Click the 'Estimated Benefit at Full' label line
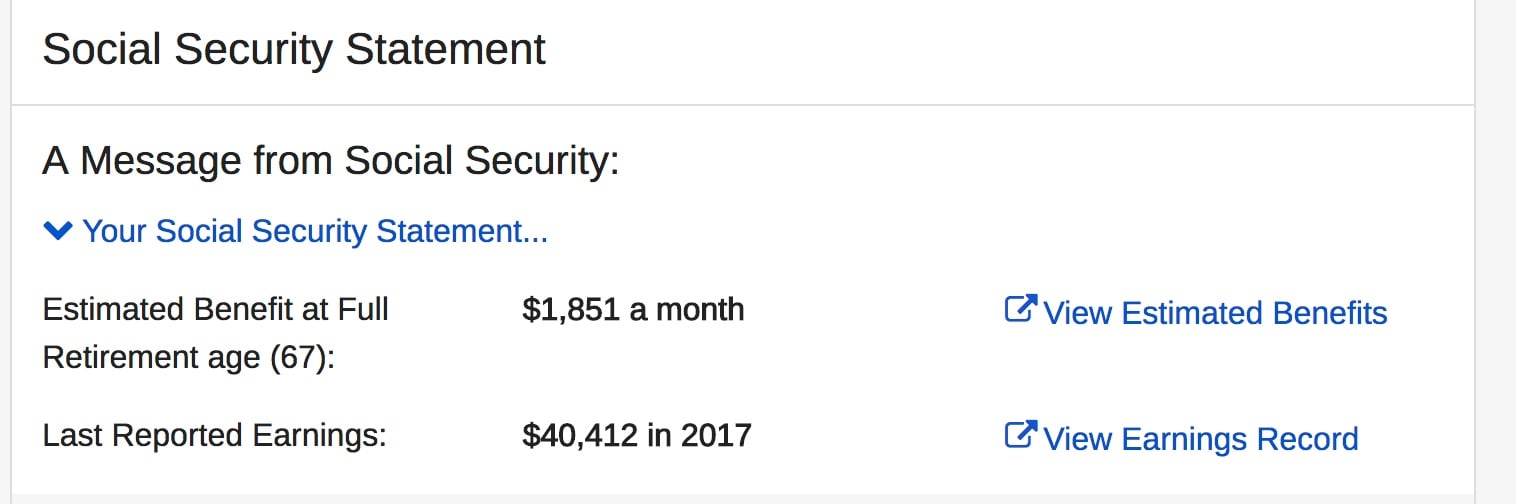This screenshot has height=504, width=1516. click(215, 309)
